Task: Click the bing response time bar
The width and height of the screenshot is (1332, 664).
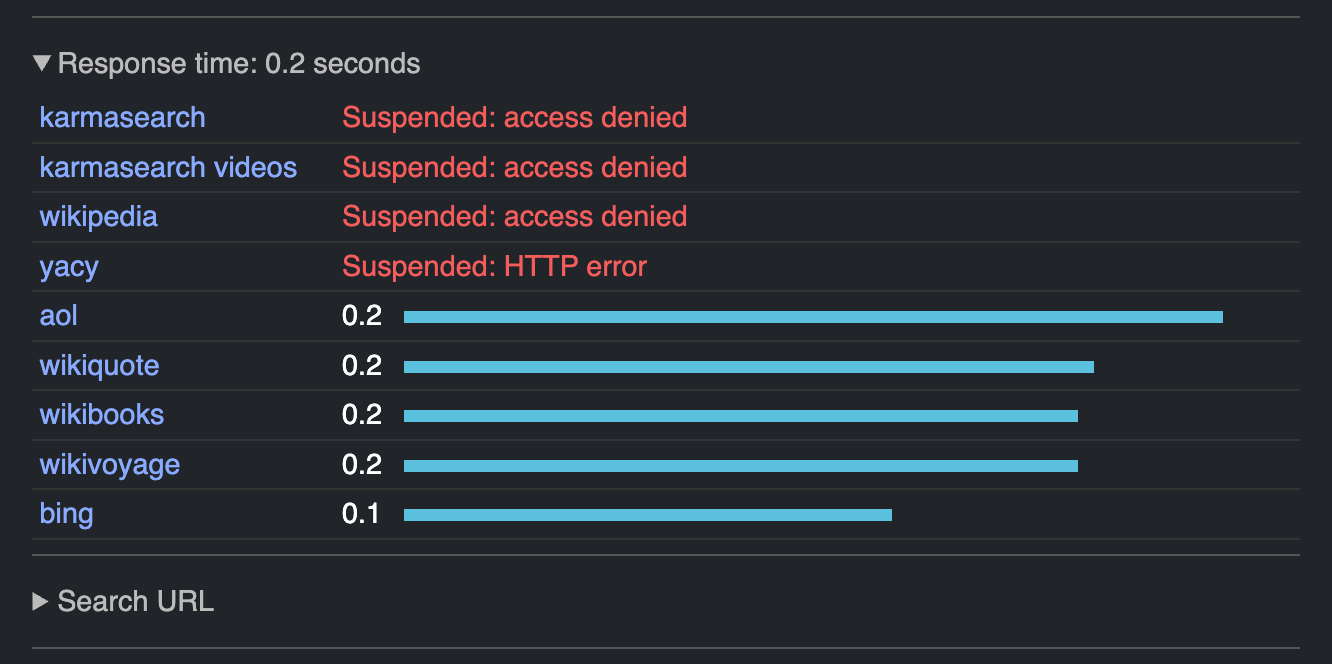Action: [647, 515]
